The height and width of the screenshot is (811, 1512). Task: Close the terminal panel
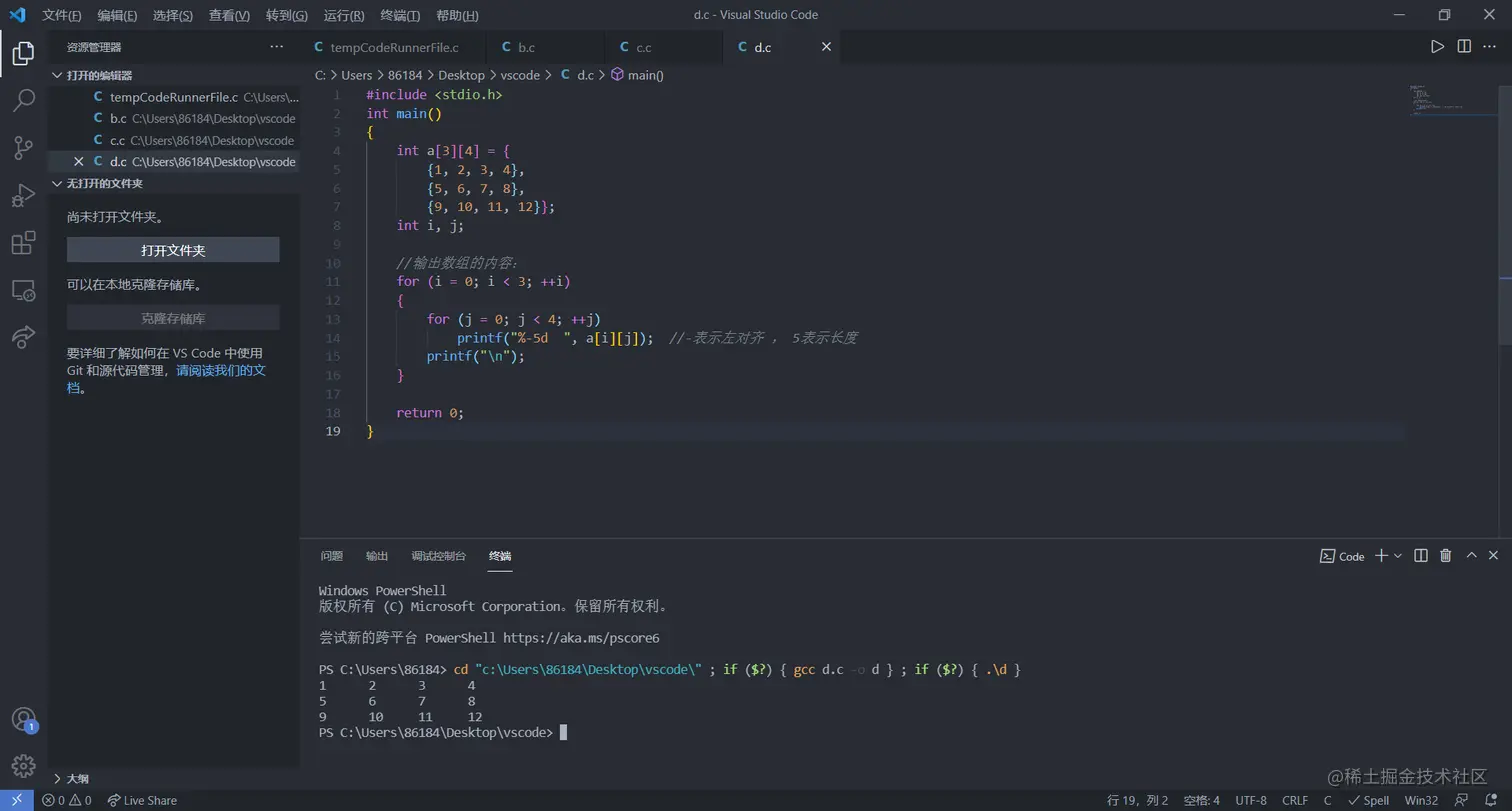click(x=1494, y=556)
